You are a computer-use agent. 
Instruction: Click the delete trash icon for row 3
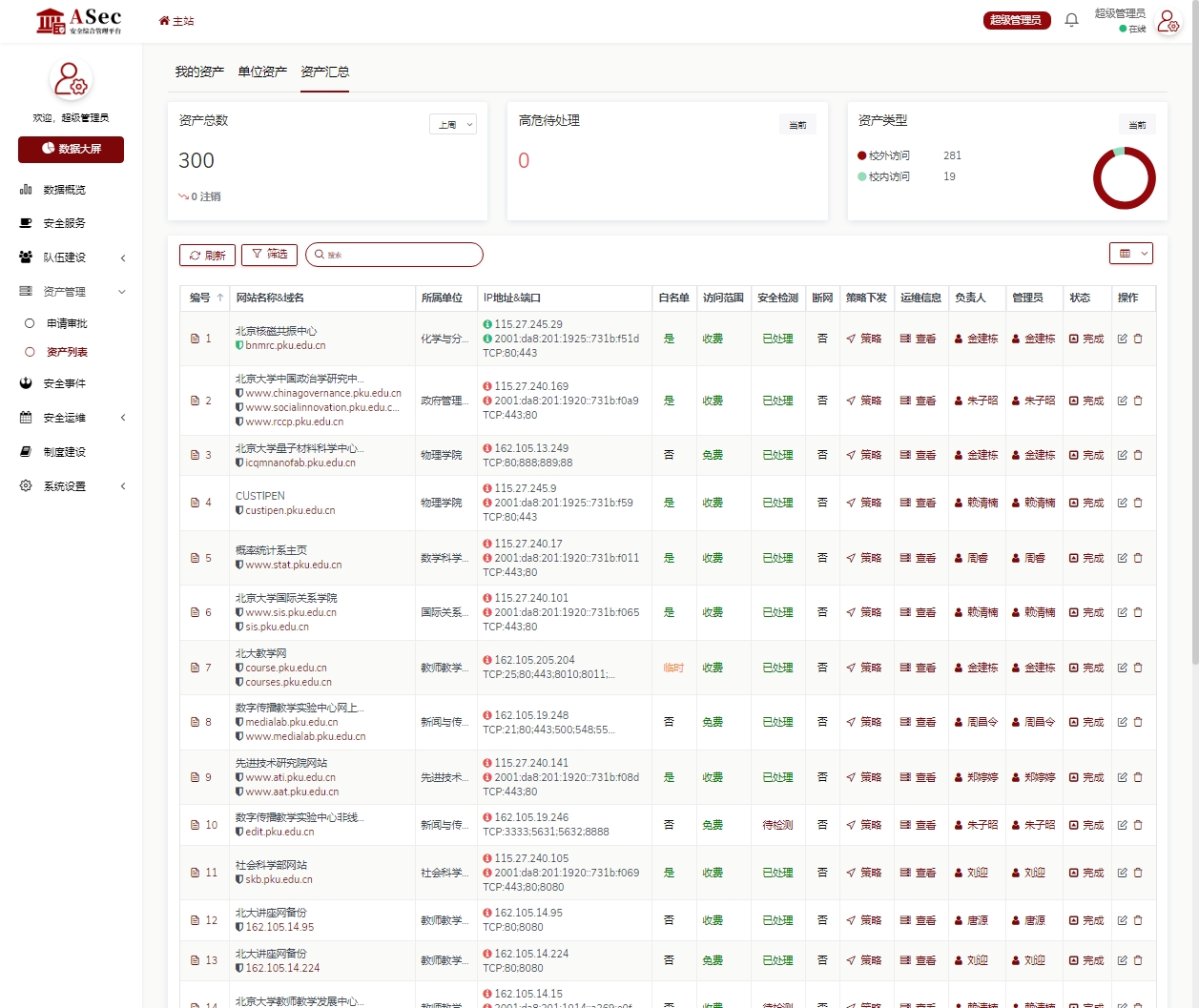[x=1138, y=455]
